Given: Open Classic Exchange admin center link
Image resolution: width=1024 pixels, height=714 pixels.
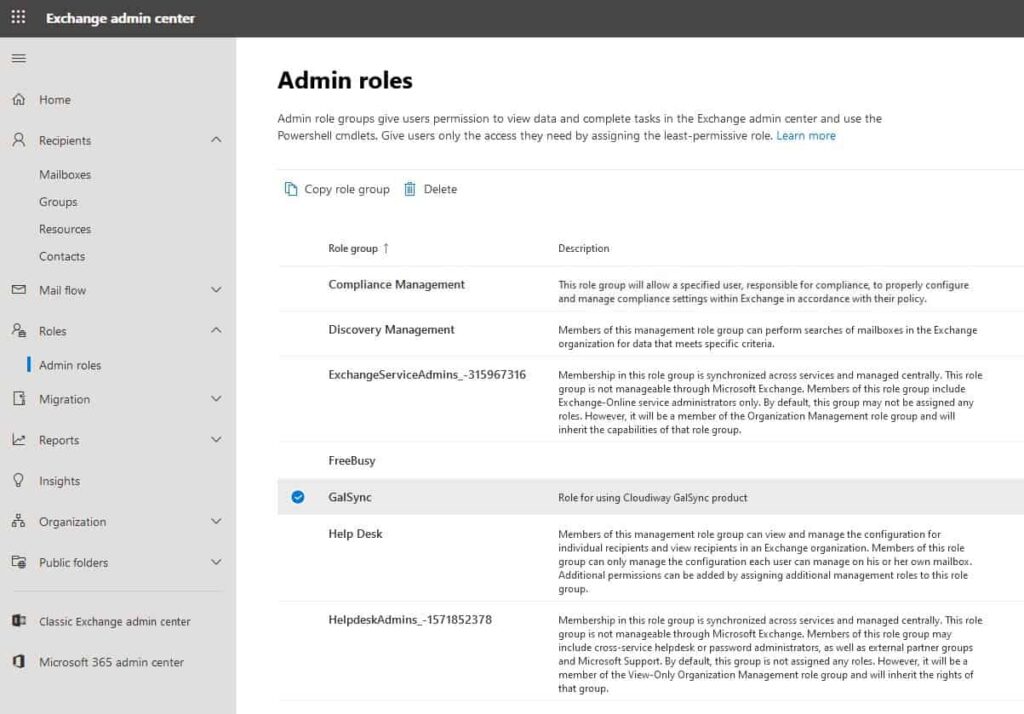Looking at the screenshot, I should click(x=114, y=621).
